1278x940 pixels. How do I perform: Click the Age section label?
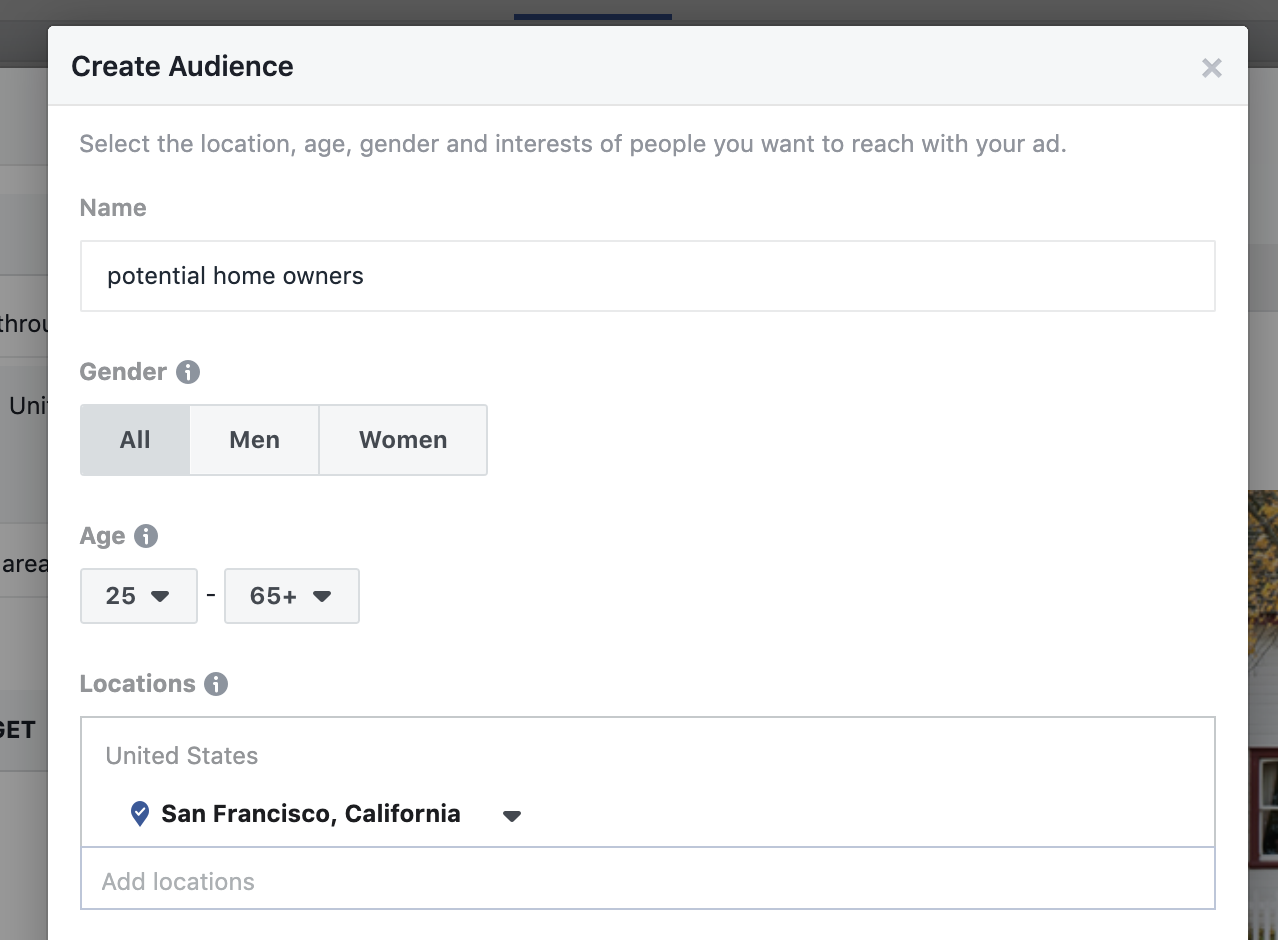click(x=102, y=536)
